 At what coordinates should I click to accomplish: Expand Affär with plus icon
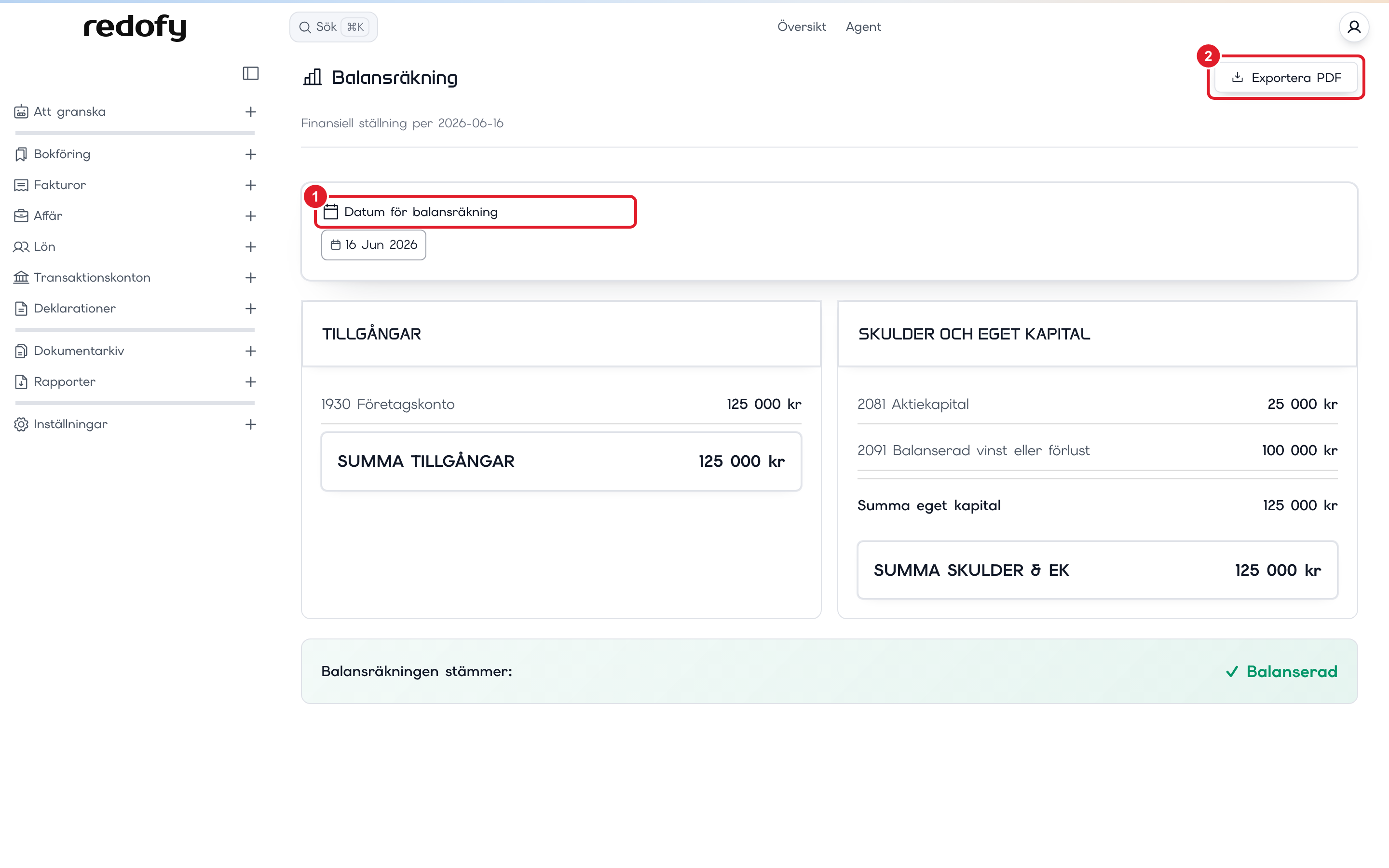[x=251, y=216]
